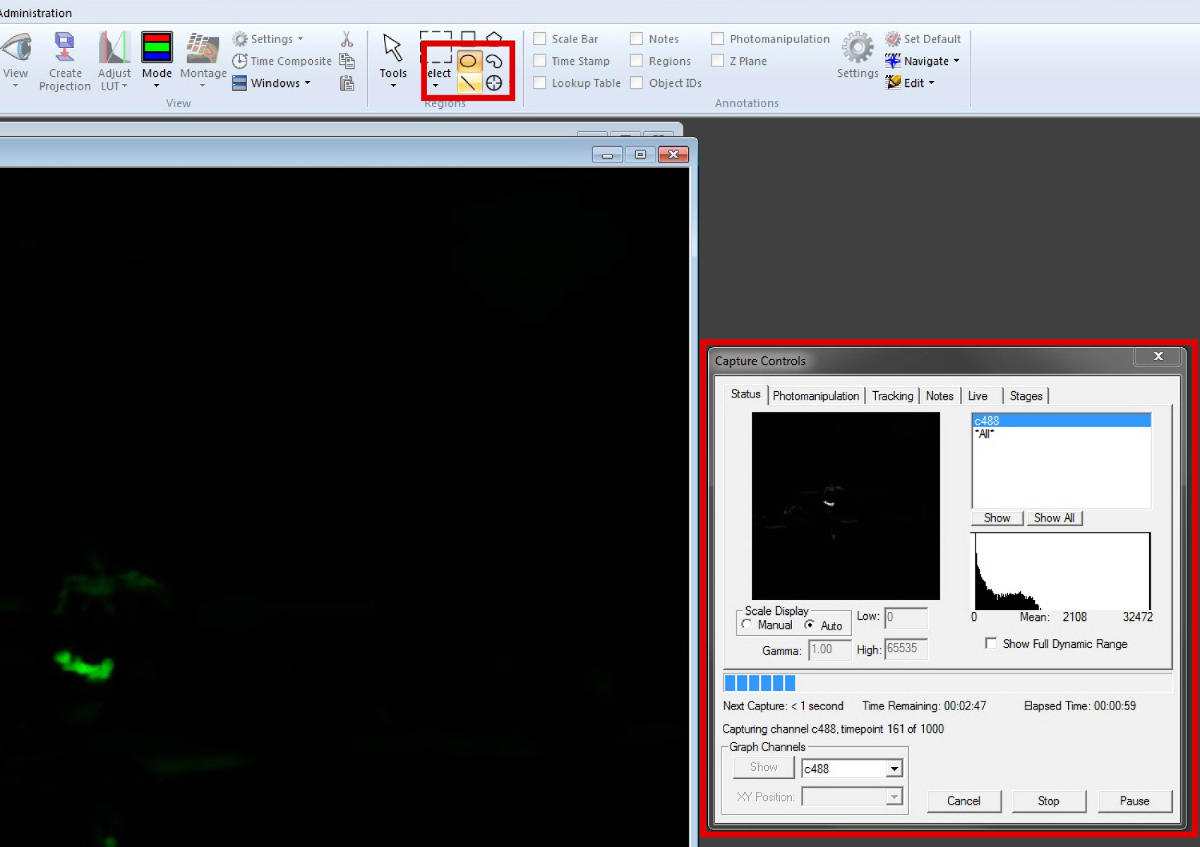Screen dimensions: 1200x847
Task: Select *All* in the channel list
Action: (985, 434)
